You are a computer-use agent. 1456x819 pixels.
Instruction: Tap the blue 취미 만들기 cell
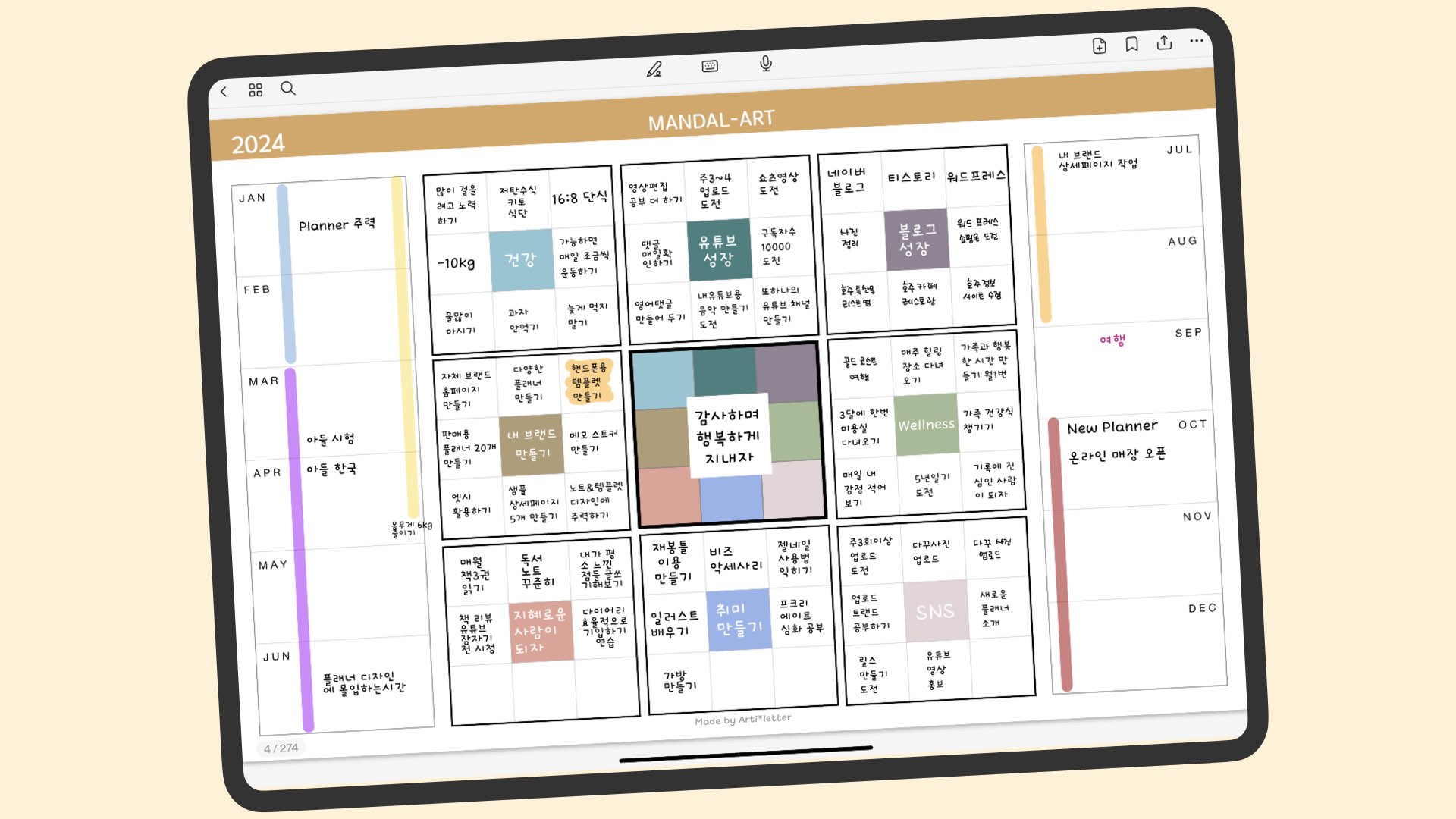coord(739,618)
